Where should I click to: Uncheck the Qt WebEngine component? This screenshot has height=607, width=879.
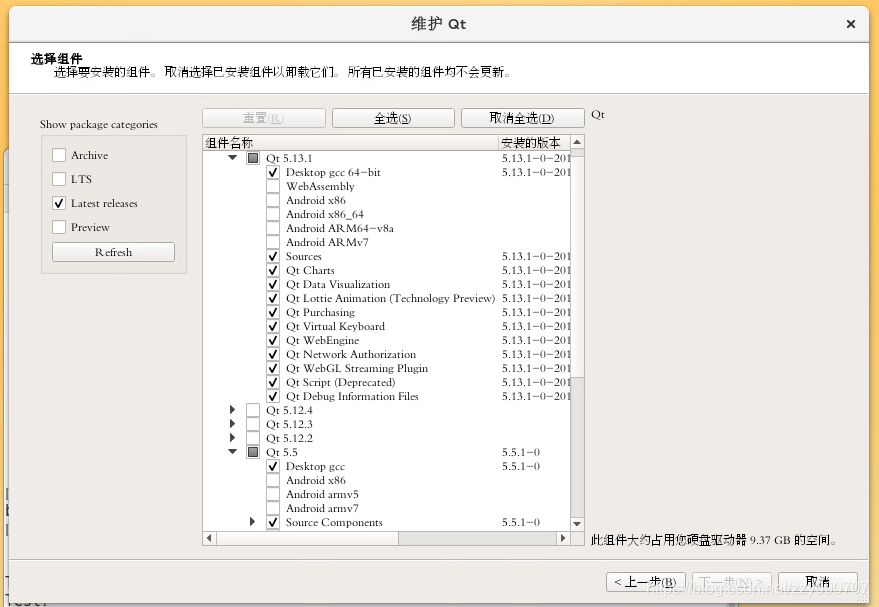273,340
